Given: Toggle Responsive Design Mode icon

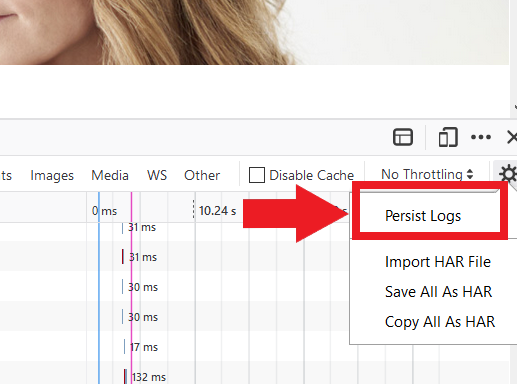Looking at the screenshot, I should click(x=448, y=137).
